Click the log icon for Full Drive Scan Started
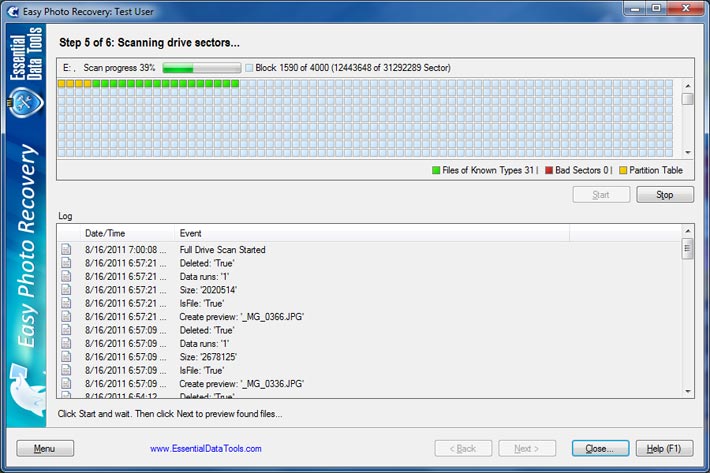This screenshot has width=710, height=473. 67,249
